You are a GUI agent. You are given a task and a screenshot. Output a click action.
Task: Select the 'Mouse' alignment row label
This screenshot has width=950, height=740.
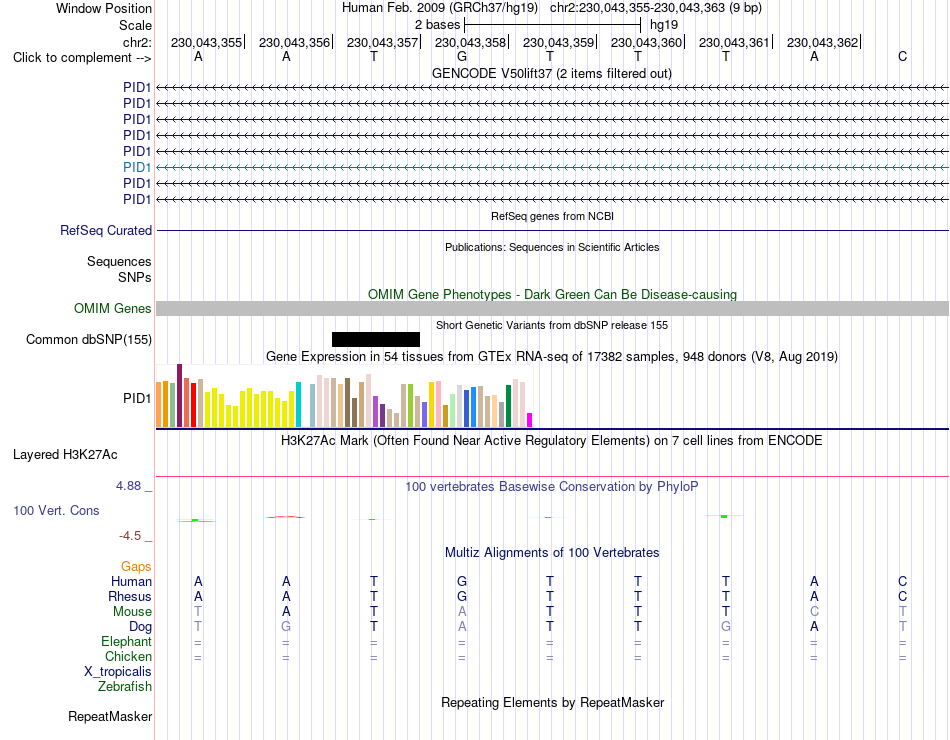[132, 612]
